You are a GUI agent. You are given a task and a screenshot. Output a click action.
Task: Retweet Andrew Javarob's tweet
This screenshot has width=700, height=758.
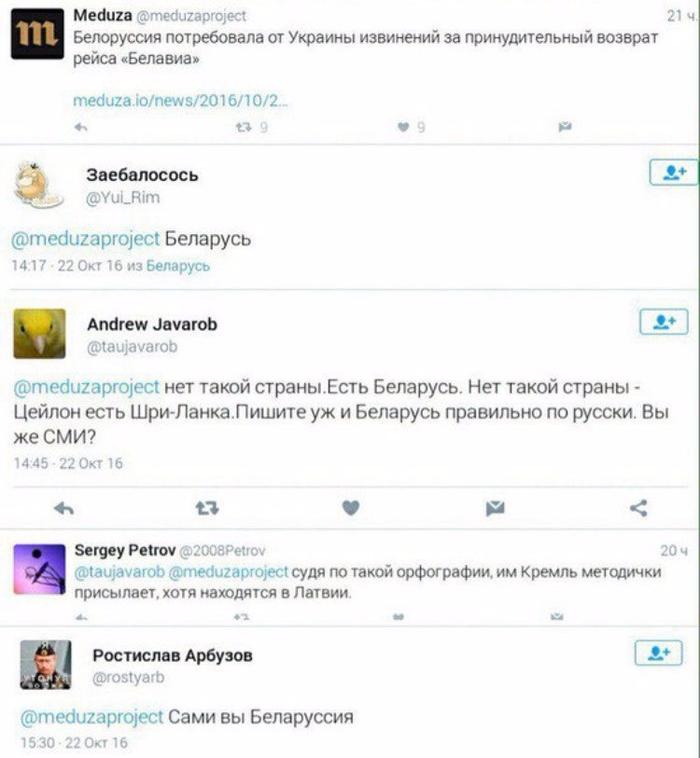(207, 508)
